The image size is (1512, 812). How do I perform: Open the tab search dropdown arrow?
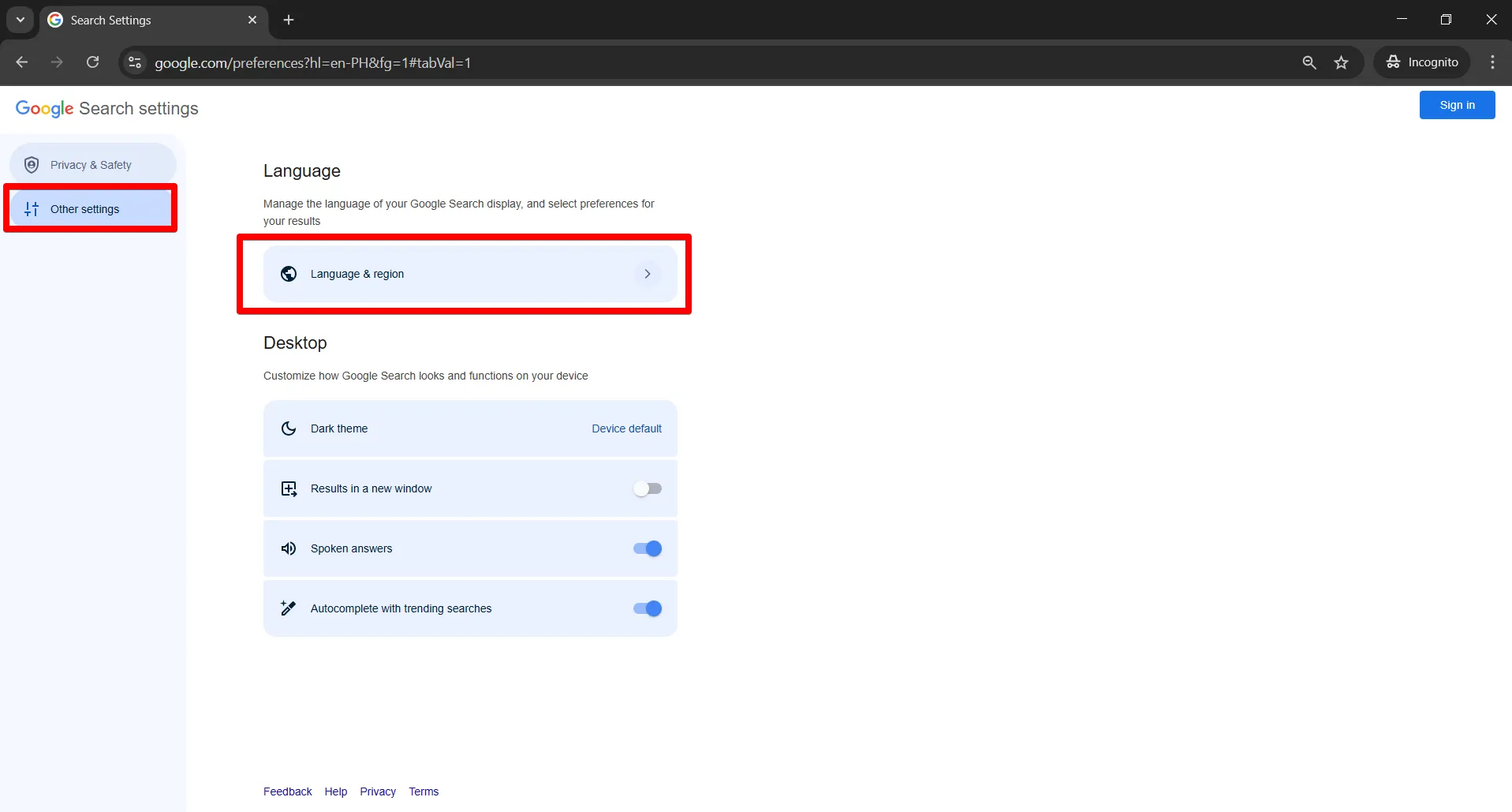click(x=21, y=20)
